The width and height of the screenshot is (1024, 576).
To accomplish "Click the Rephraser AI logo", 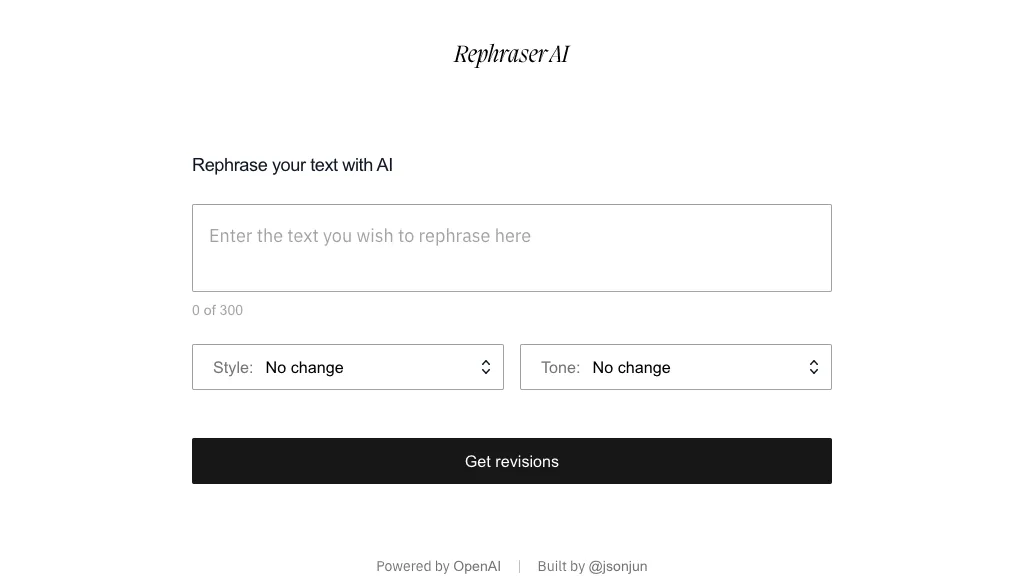I will (511, 54).
